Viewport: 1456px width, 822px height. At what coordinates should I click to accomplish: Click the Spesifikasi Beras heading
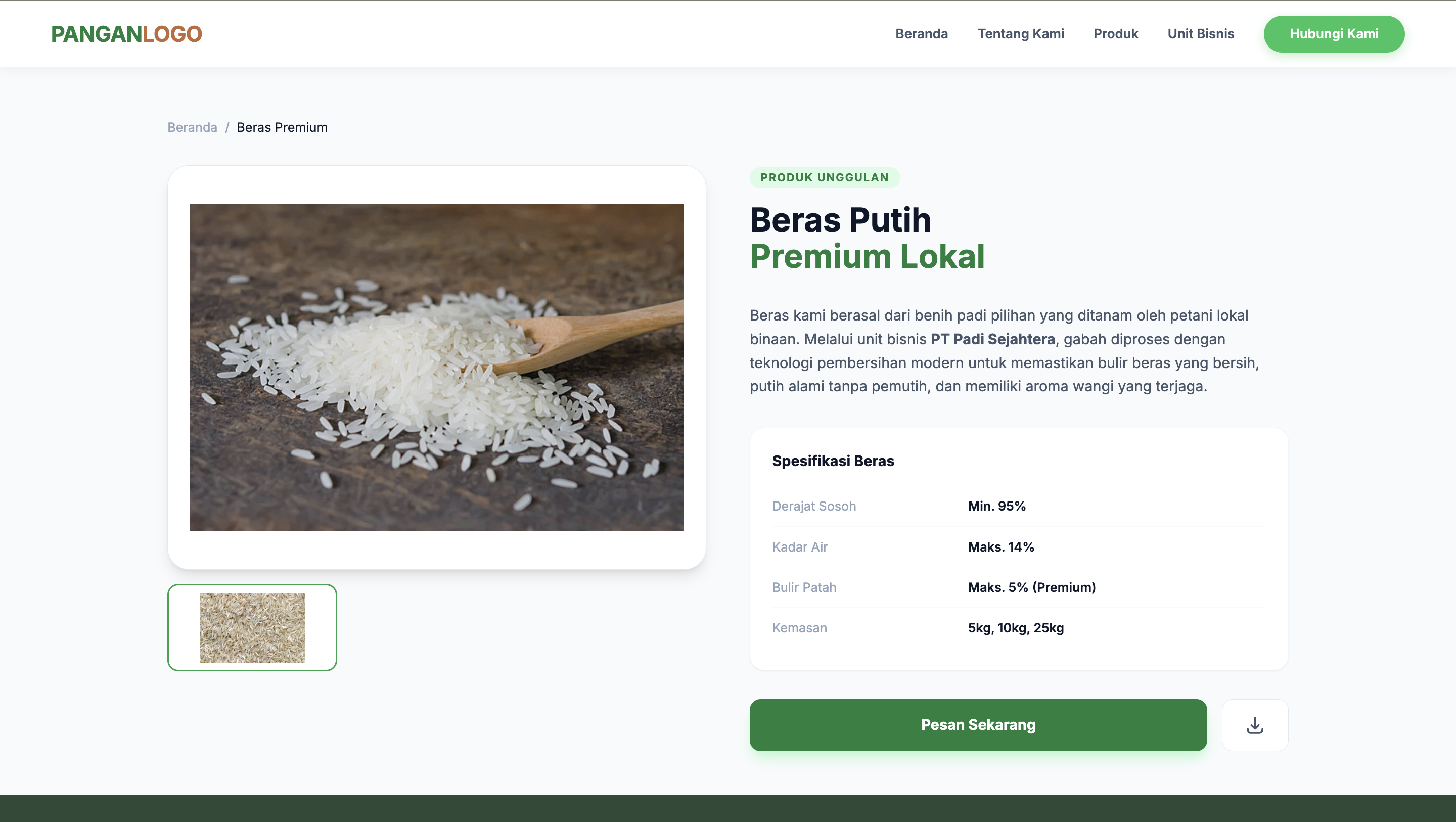click(x=833, y=462)
